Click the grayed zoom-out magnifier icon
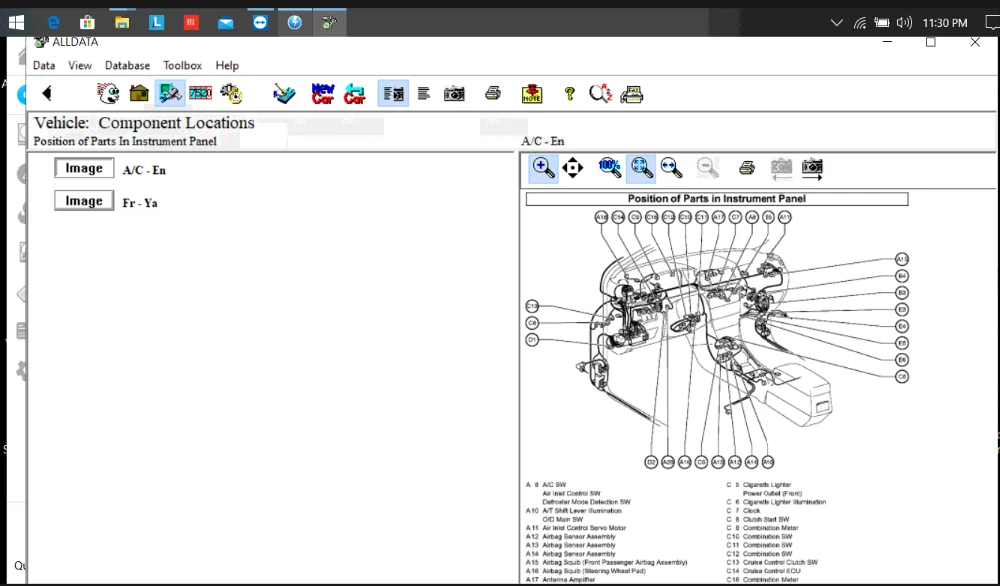This screenshot has height=586, width=1000. 707,168
